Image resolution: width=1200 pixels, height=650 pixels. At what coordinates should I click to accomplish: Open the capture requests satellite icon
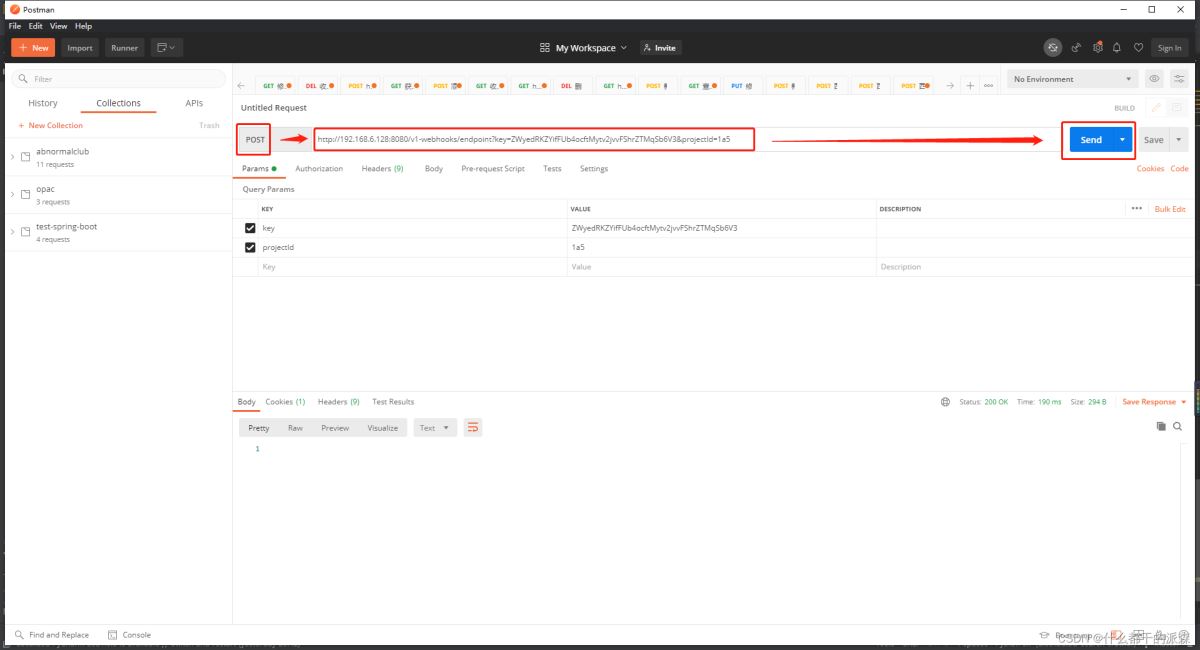[1076, 47]
